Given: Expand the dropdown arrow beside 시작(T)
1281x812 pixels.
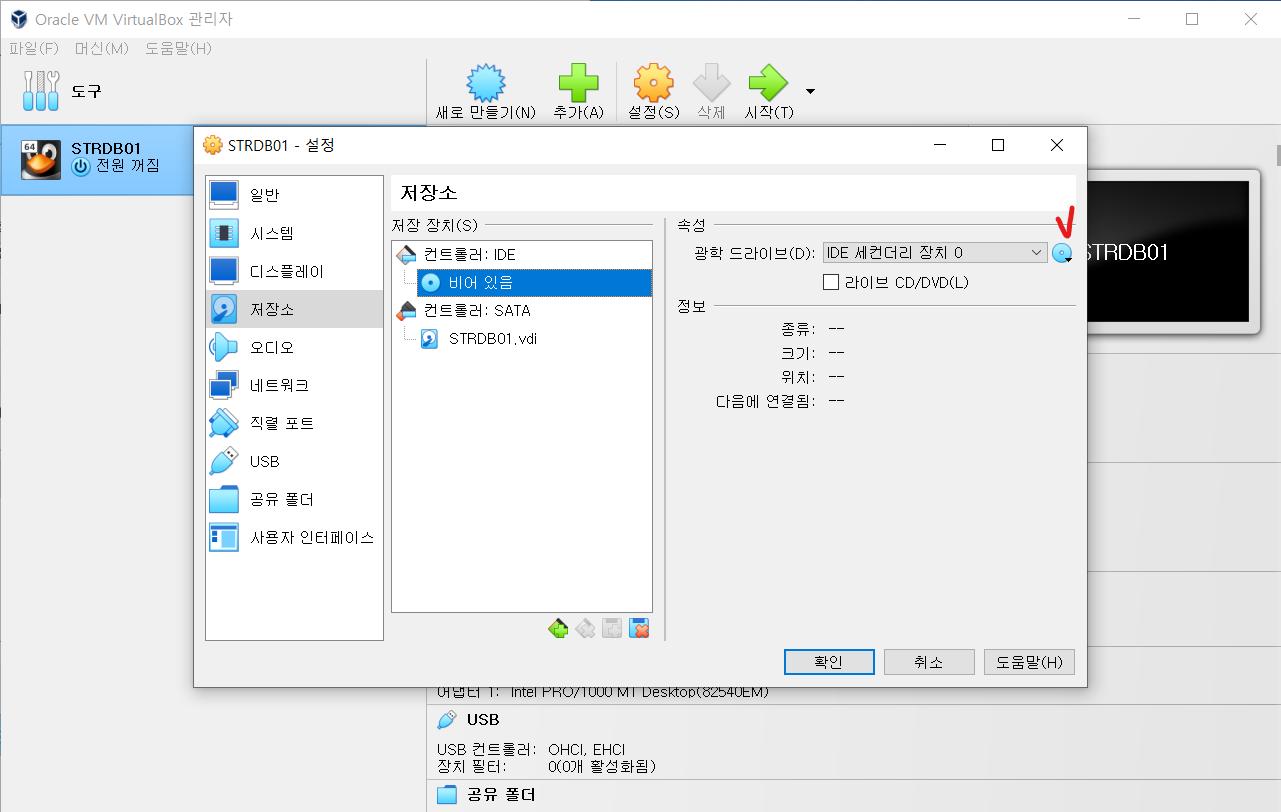Looking at the screenshot, I should point(810,91).
